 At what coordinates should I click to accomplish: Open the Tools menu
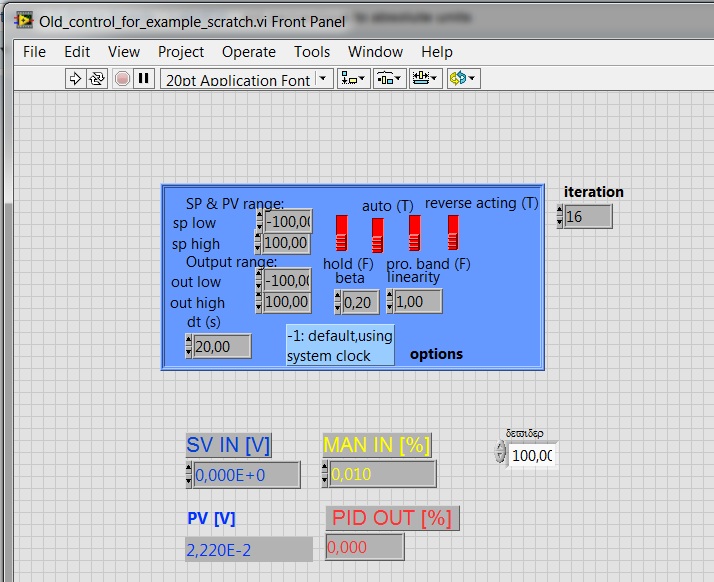click(x=312, y=52)
